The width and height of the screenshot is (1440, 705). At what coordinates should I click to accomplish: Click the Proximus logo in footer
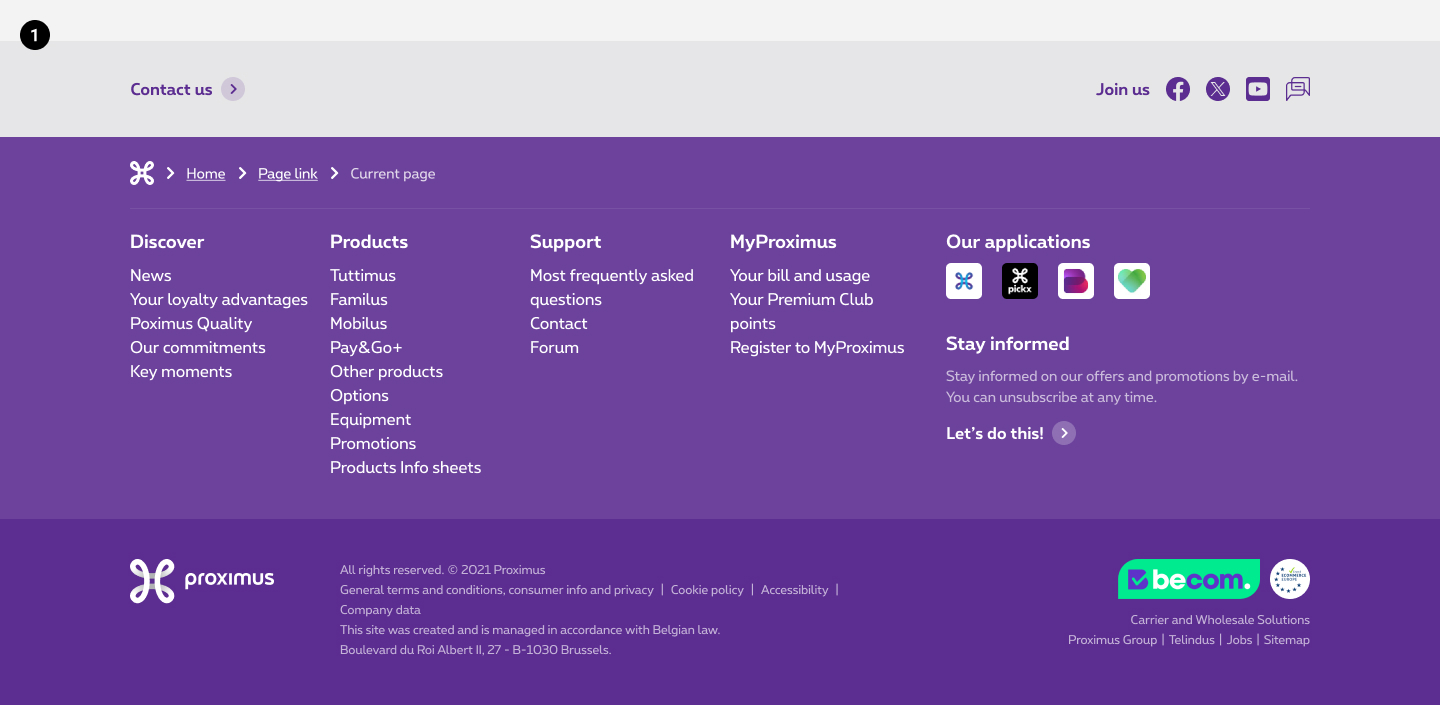pyautogui.click(x=202, y=580)
